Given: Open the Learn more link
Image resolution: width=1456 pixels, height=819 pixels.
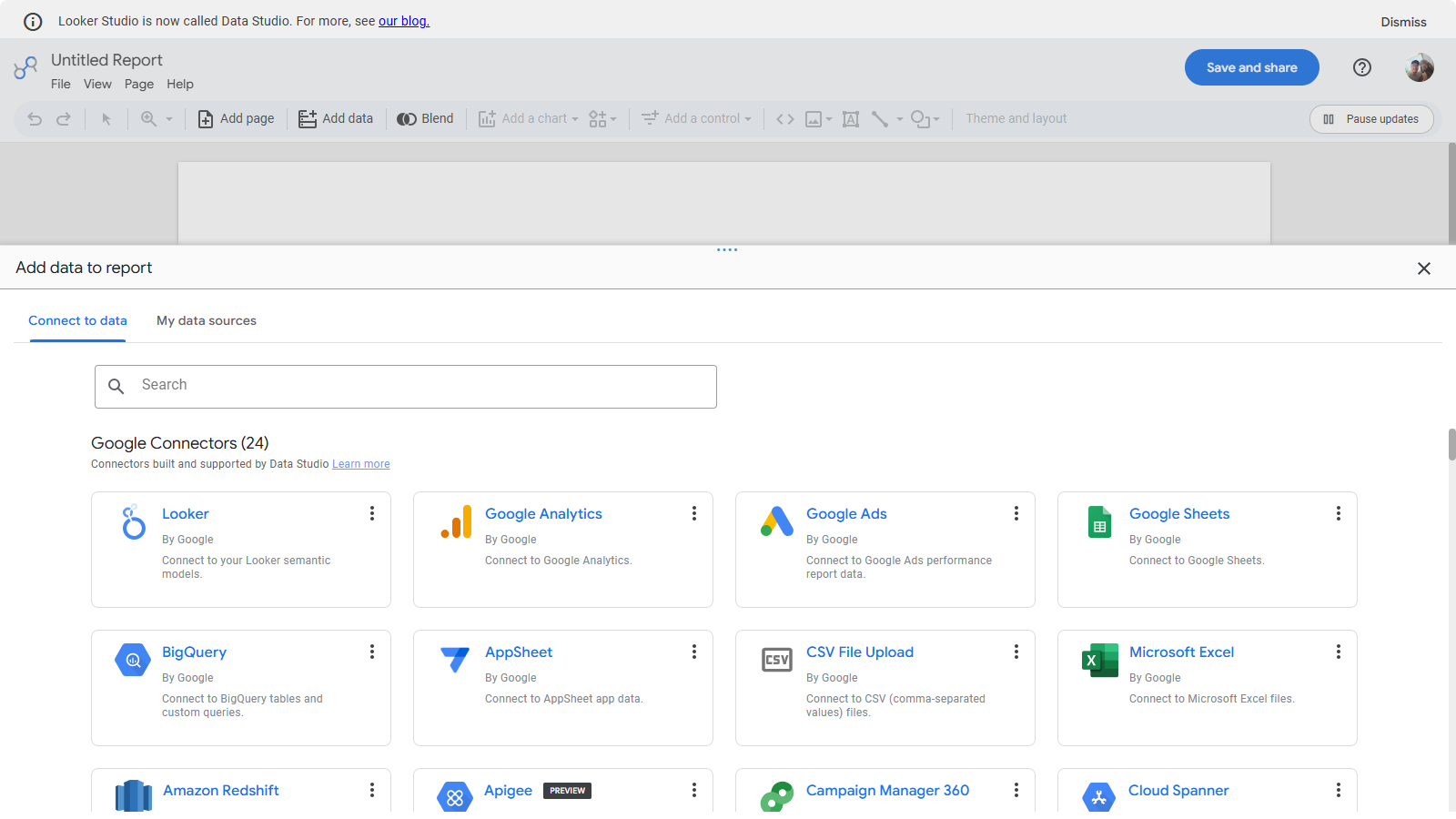Looking at the screenshot, I should [x=361, y=464].
